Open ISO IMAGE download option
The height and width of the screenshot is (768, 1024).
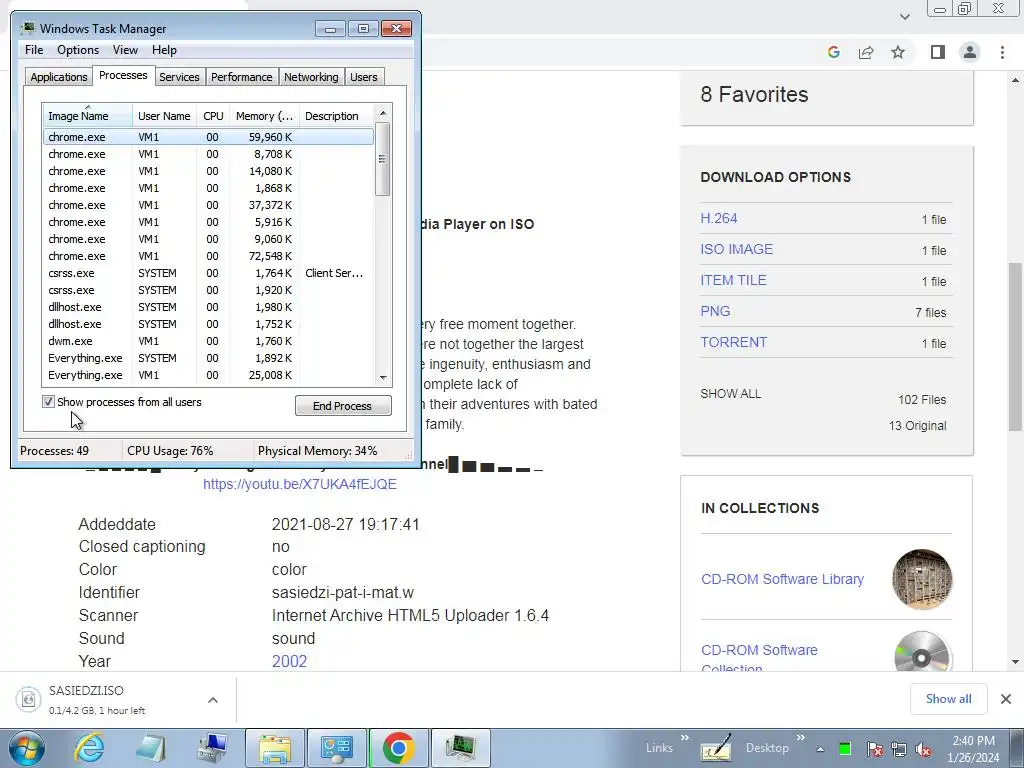736,249
